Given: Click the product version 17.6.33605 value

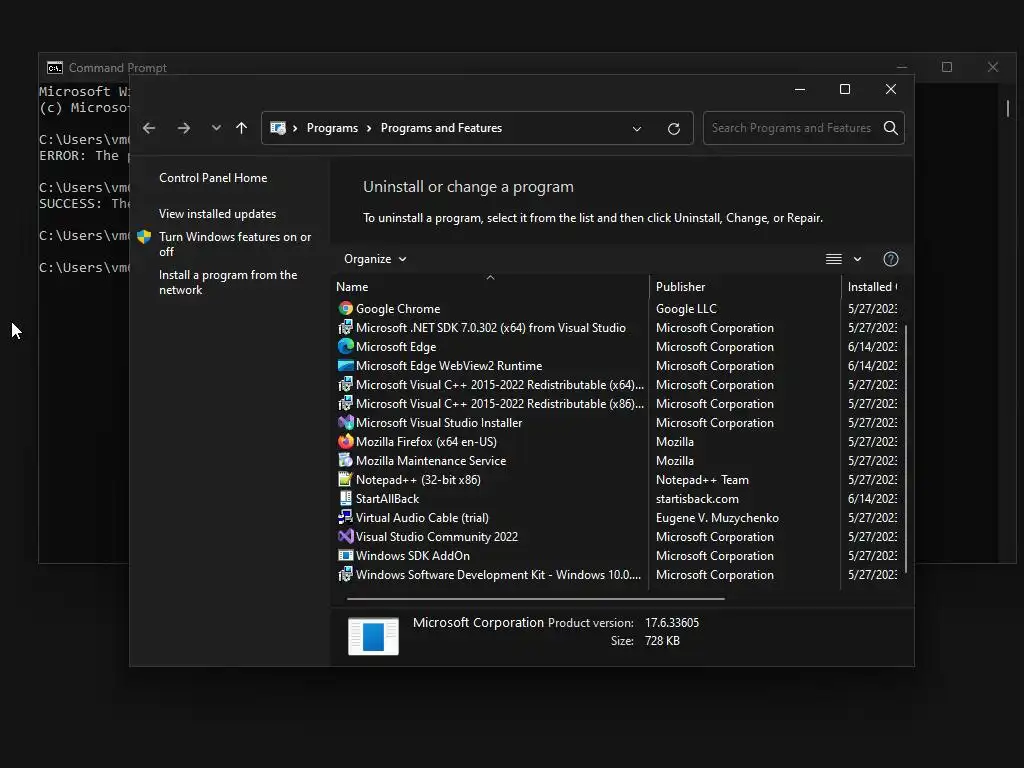Looking at the screenshot, I should 671,622.
